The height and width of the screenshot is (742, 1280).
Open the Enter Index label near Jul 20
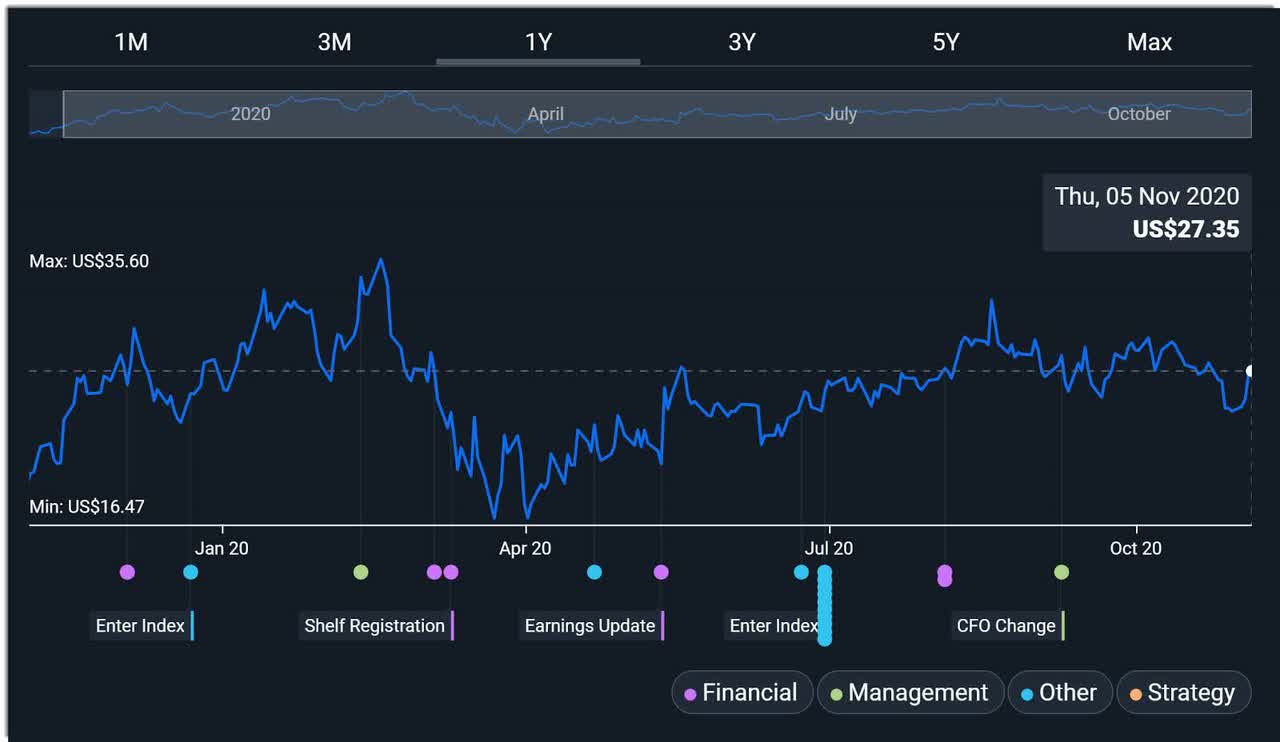click(x=774, y=626)
